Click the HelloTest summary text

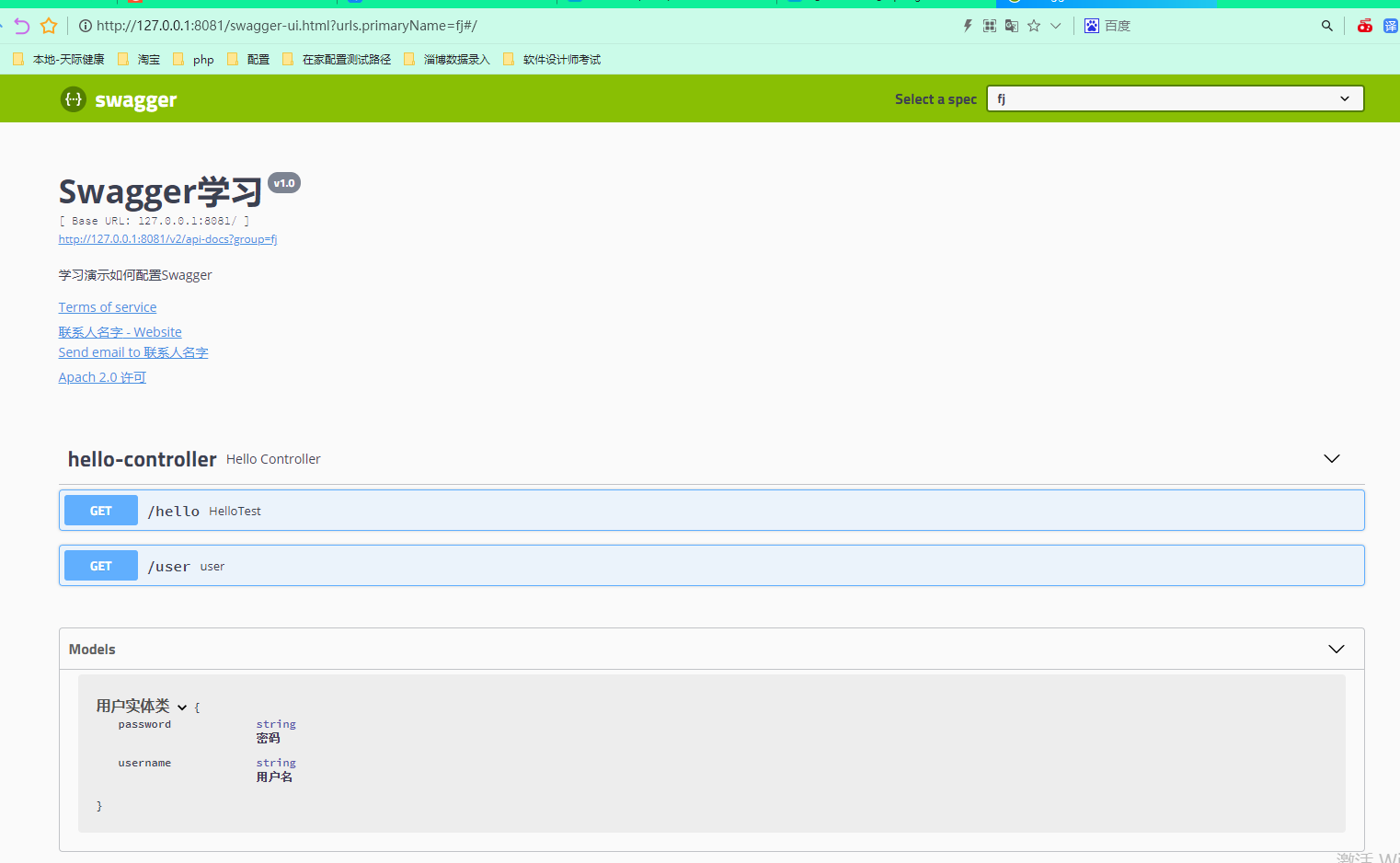235,512
